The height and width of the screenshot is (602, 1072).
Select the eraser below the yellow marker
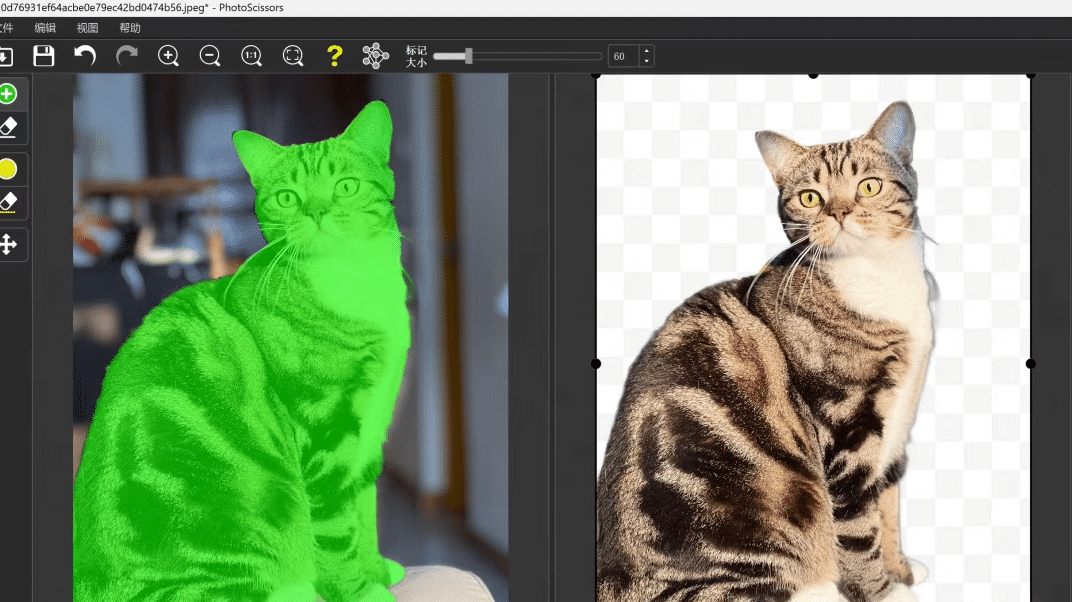[x=8, y=203]
